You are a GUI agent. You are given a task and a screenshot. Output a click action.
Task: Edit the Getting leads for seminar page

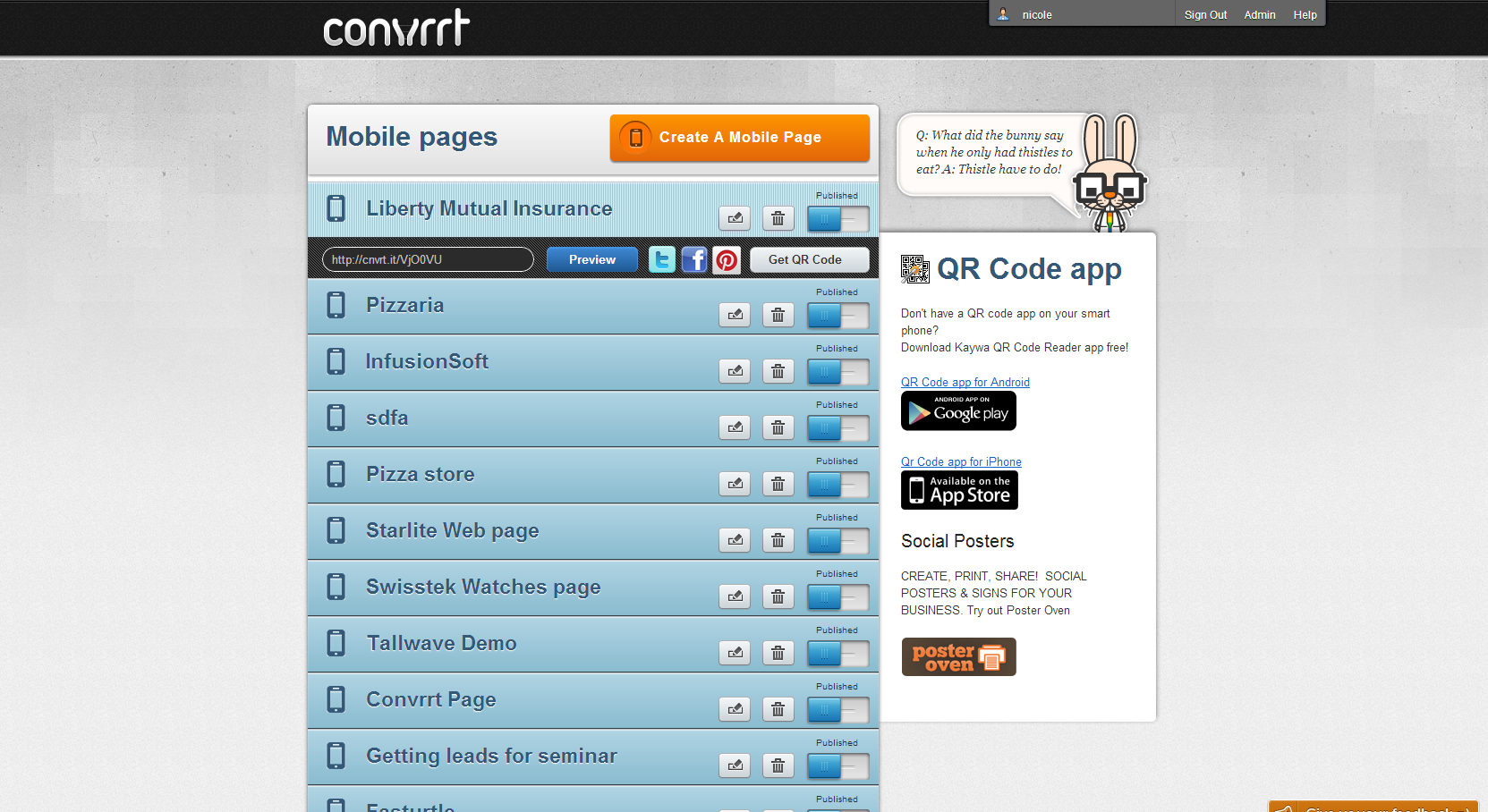(x=735, y=765)
